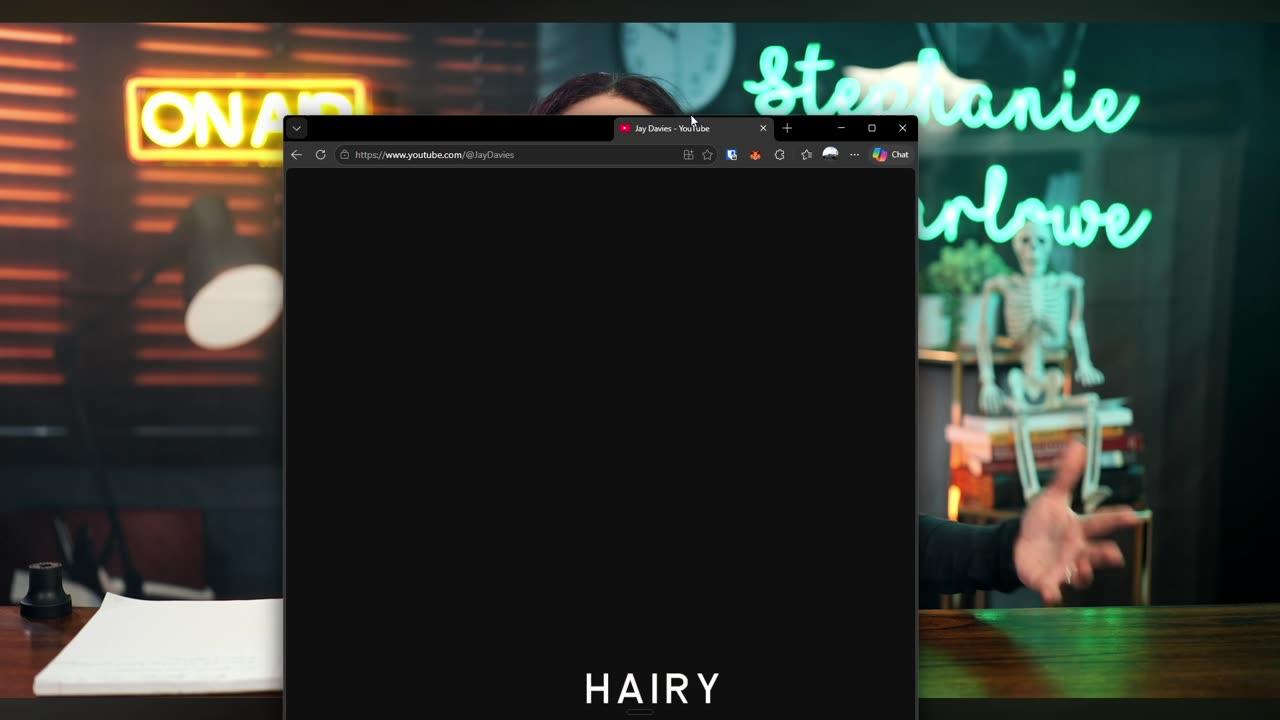Open the orange fox extension icon
The height and width of the screenshot is (720, 1280).
[x=755, y=155]
